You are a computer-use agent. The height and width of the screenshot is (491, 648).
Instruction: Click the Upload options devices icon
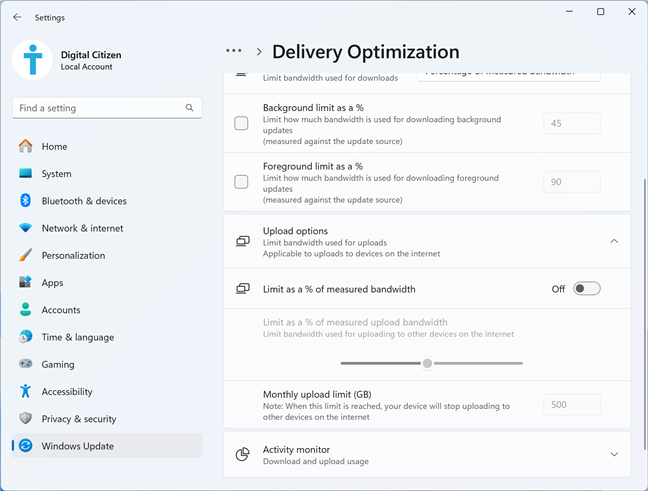(243, 241)
